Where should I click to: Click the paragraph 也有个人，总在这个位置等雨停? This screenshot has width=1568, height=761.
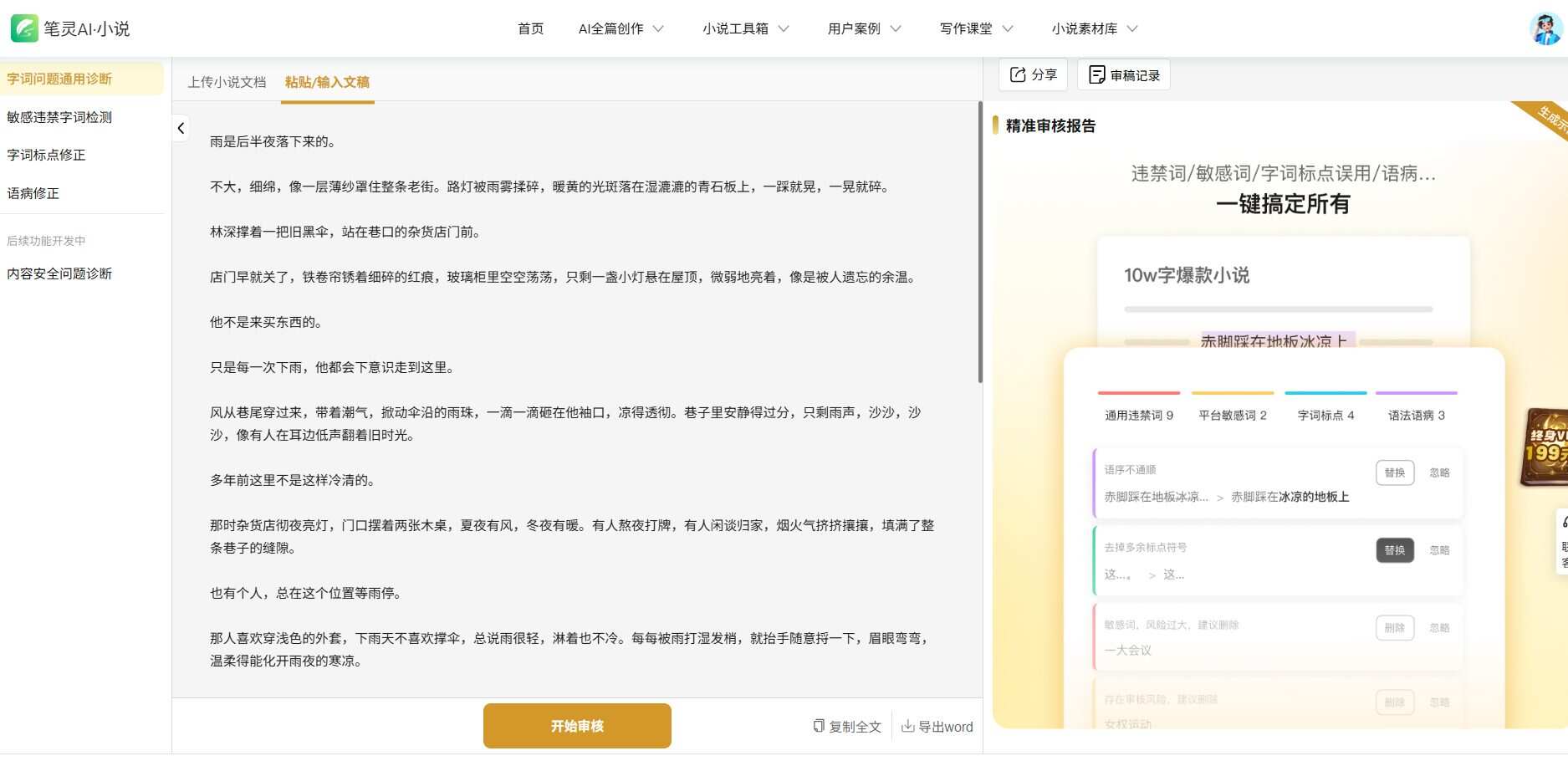(308, 593)
